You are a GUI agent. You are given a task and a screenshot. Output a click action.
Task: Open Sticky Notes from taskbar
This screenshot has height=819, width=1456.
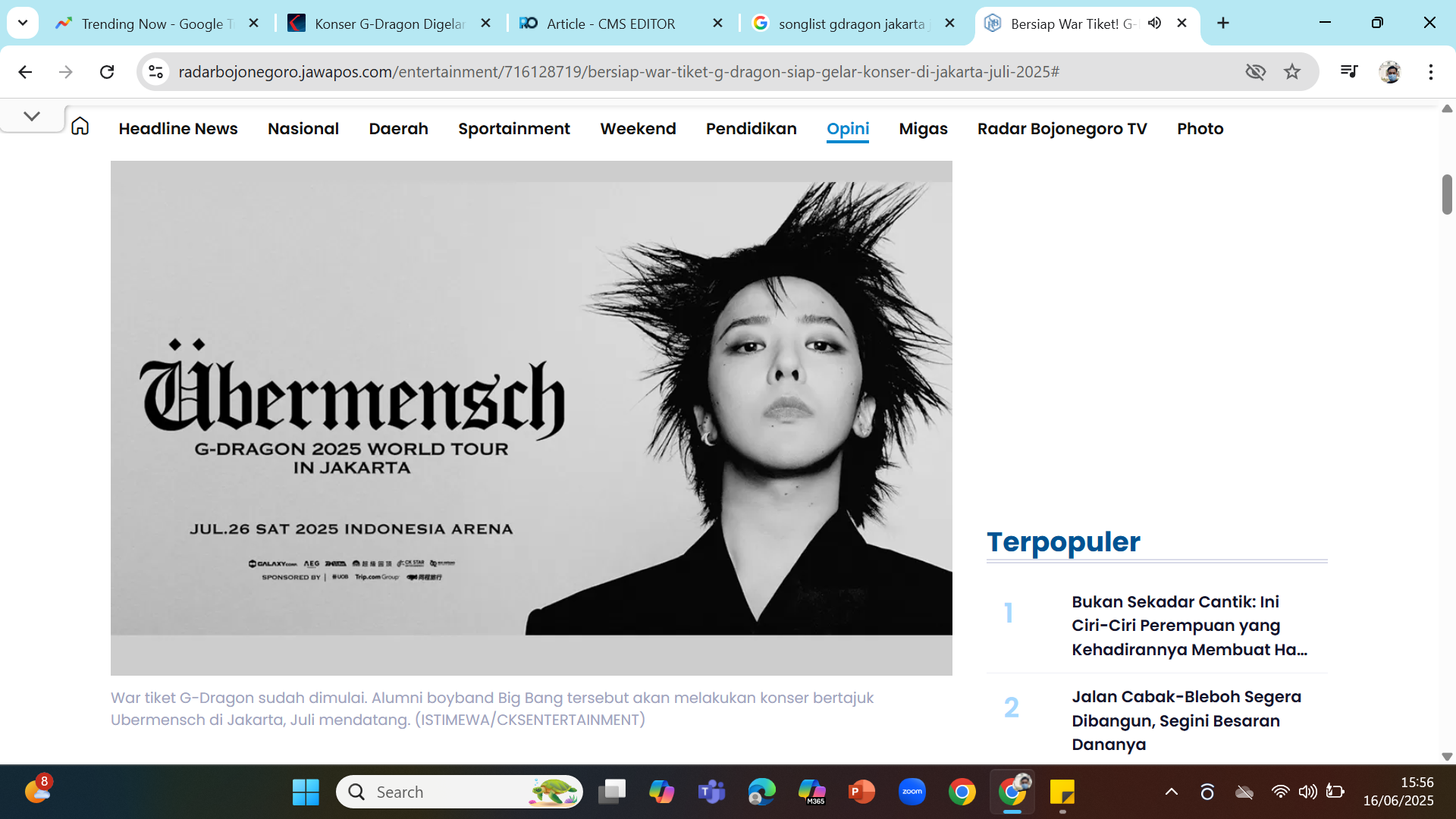tap(1062, 792)
